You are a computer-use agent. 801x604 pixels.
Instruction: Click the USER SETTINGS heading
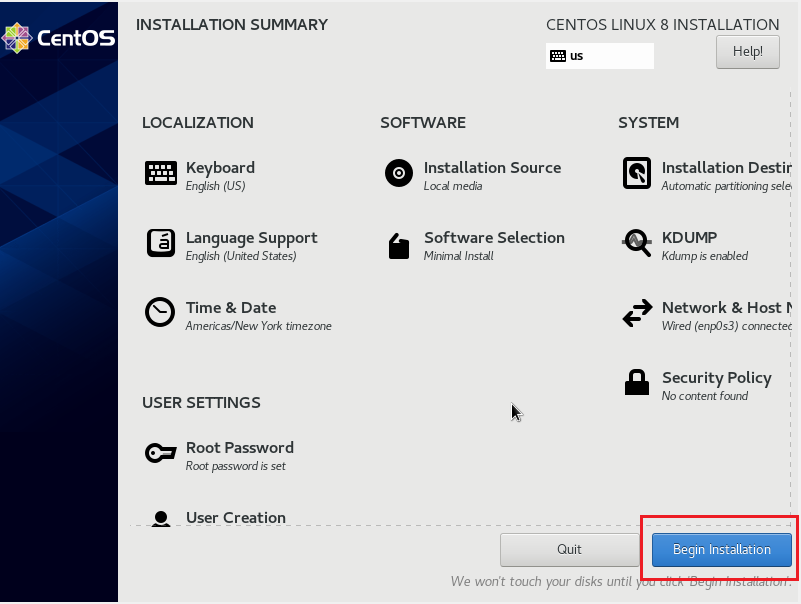pos(201,403)
